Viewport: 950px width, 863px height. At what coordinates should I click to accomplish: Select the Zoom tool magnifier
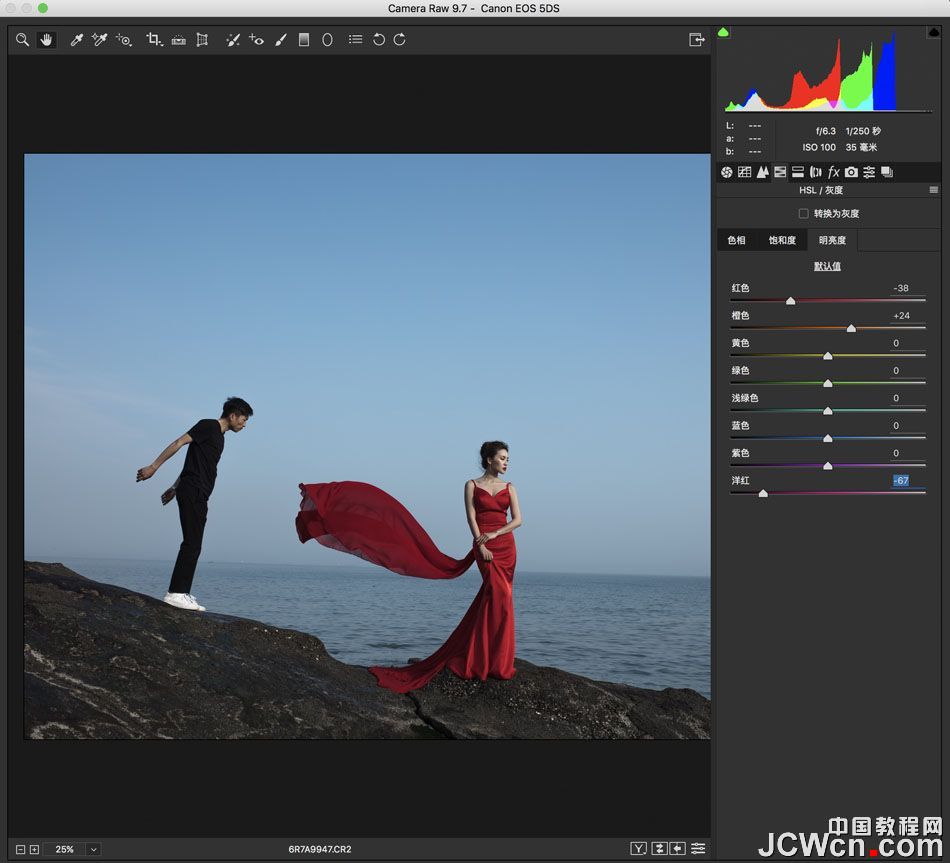(x=22, y=40)
